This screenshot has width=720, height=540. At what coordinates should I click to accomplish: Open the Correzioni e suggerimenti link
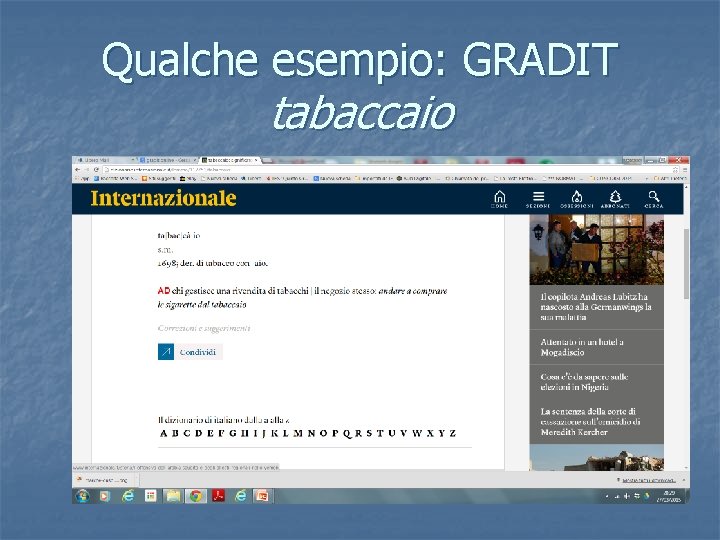204,328
